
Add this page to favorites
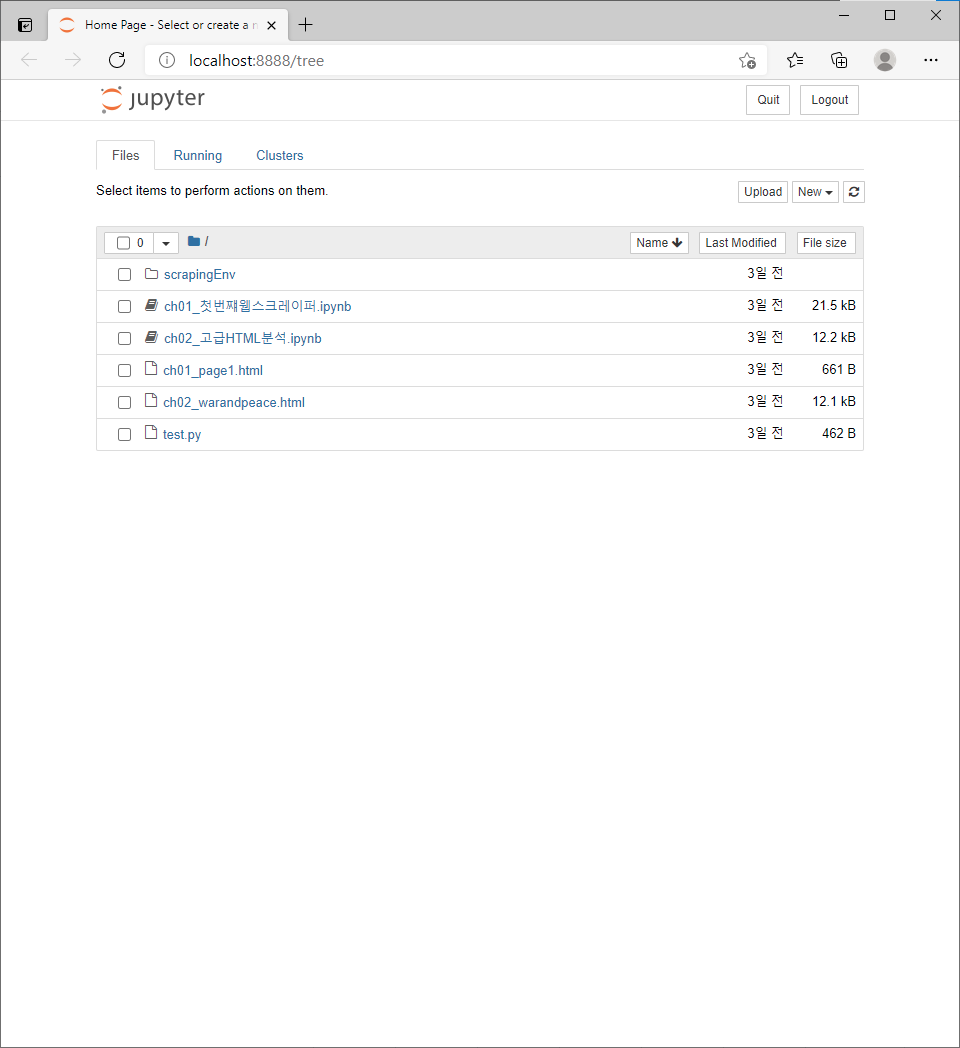747,60
